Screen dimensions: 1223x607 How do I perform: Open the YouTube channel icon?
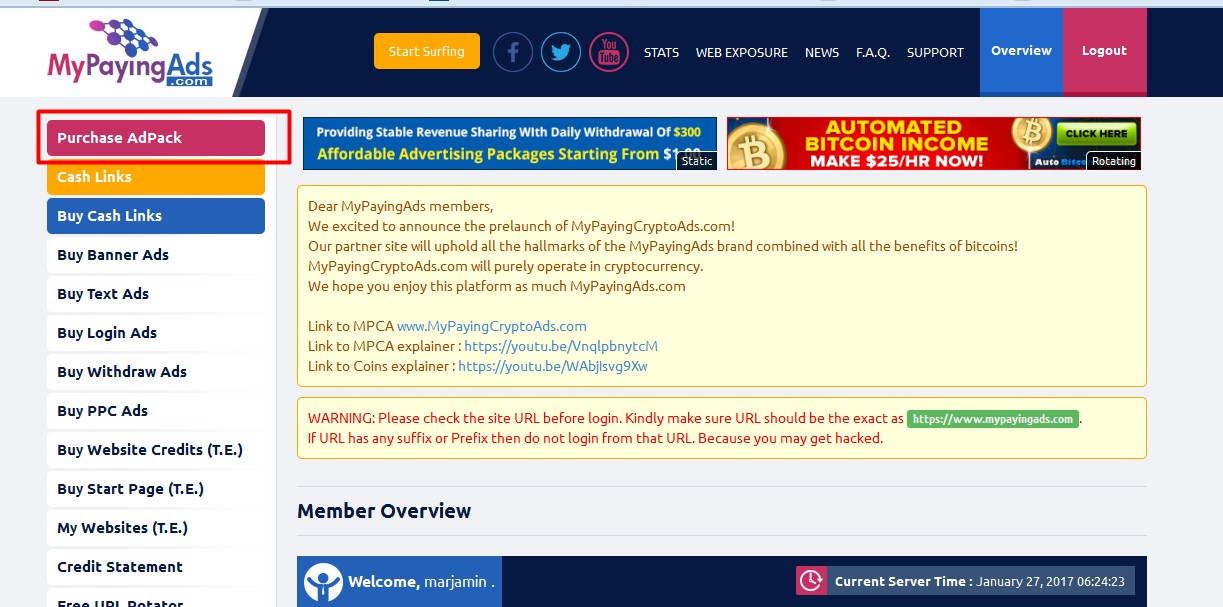(x=609, y=52)
